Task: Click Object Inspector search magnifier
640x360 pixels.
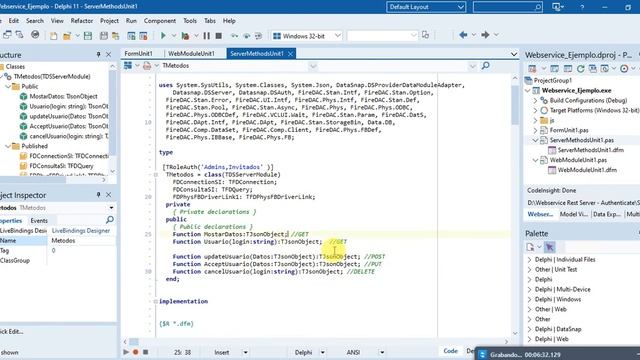Action: pos(110,220)
